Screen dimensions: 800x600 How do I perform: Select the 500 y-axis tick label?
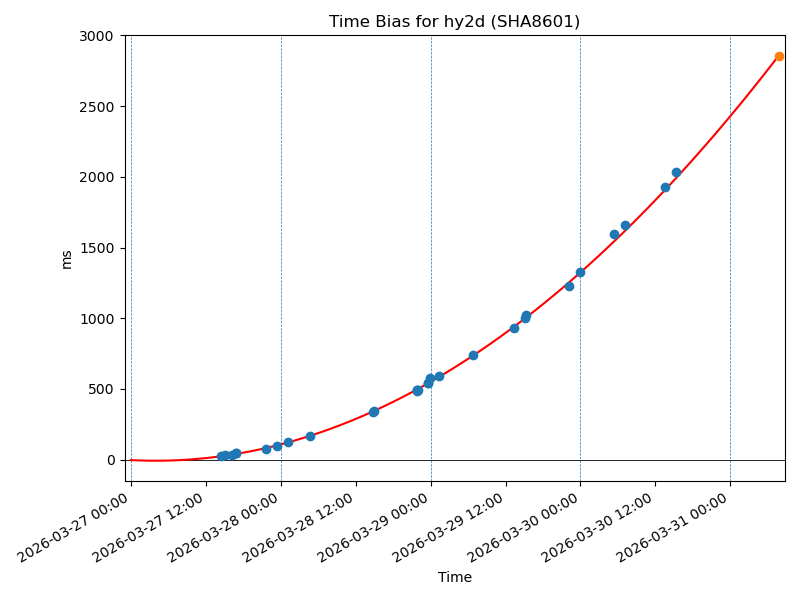tap(103, 390)
